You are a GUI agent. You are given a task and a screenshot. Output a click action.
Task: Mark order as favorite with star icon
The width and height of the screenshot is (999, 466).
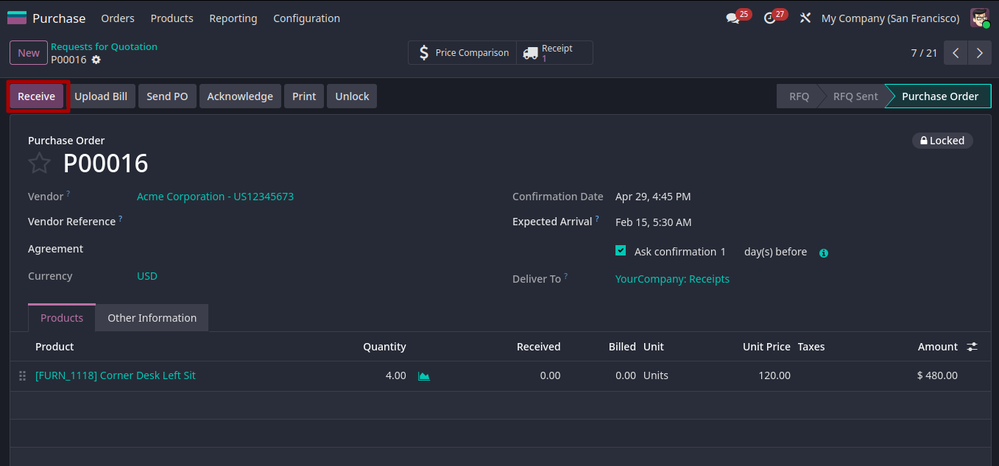[x=40, y=163]
